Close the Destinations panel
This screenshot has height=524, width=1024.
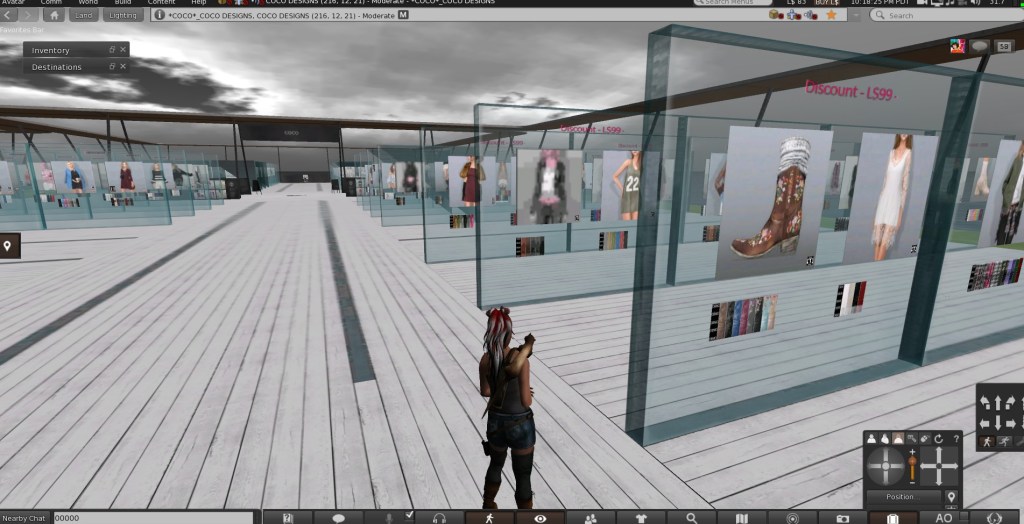[x=123, y=67]
